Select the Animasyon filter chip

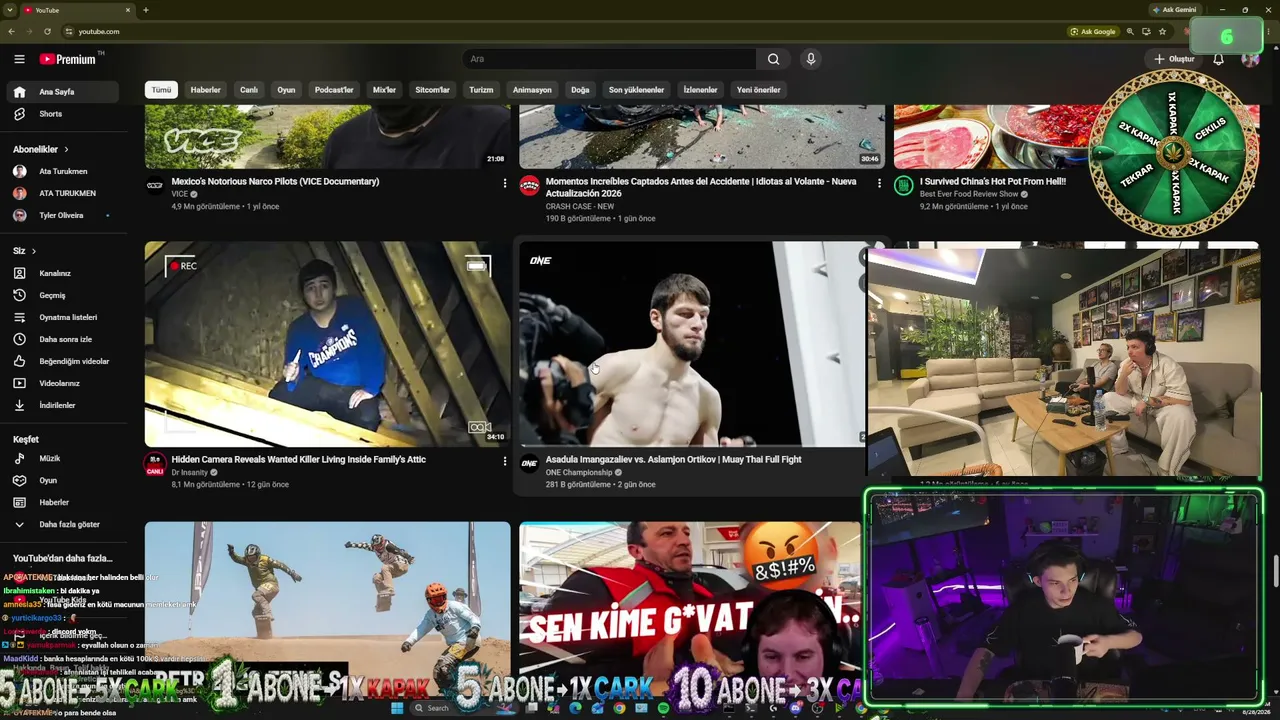click(x=532, y=90)
